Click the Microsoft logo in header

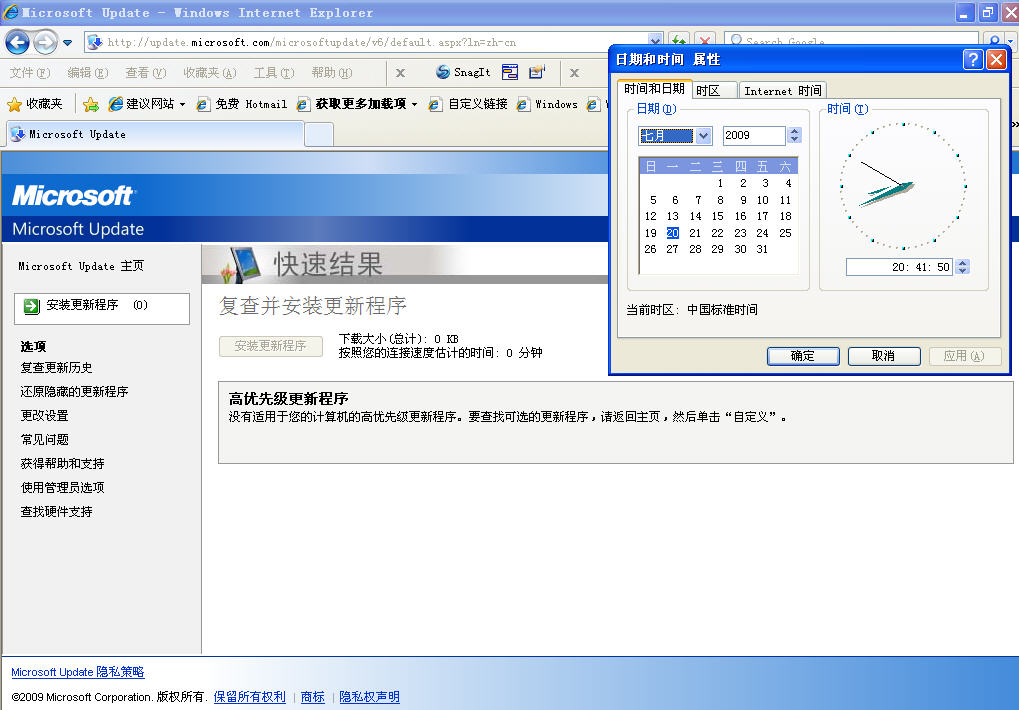(x=73, y=196)
